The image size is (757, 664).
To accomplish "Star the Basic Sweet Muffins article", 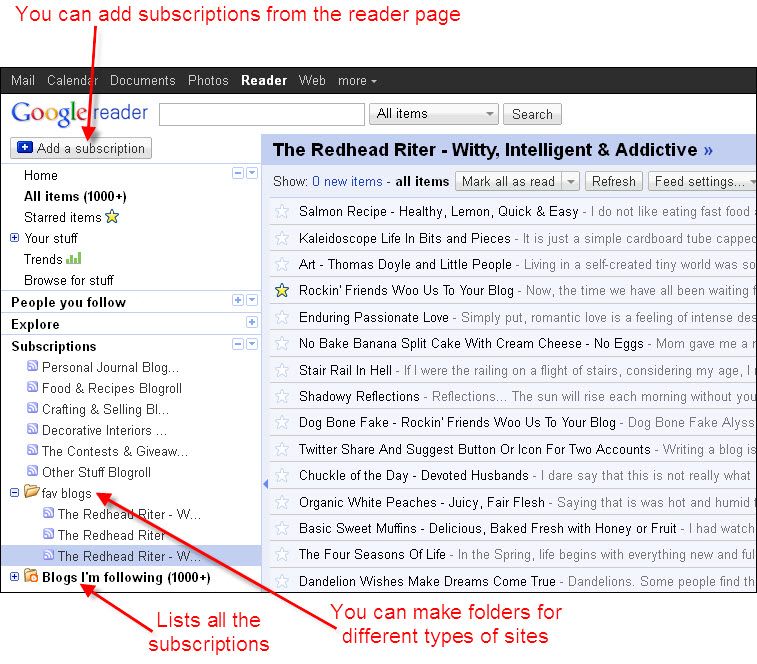I will [281, 528].
